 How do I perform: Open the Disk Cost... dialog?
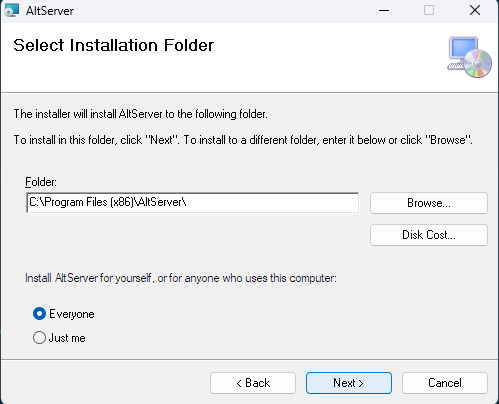pyautogui.click(x=429, y=235)
